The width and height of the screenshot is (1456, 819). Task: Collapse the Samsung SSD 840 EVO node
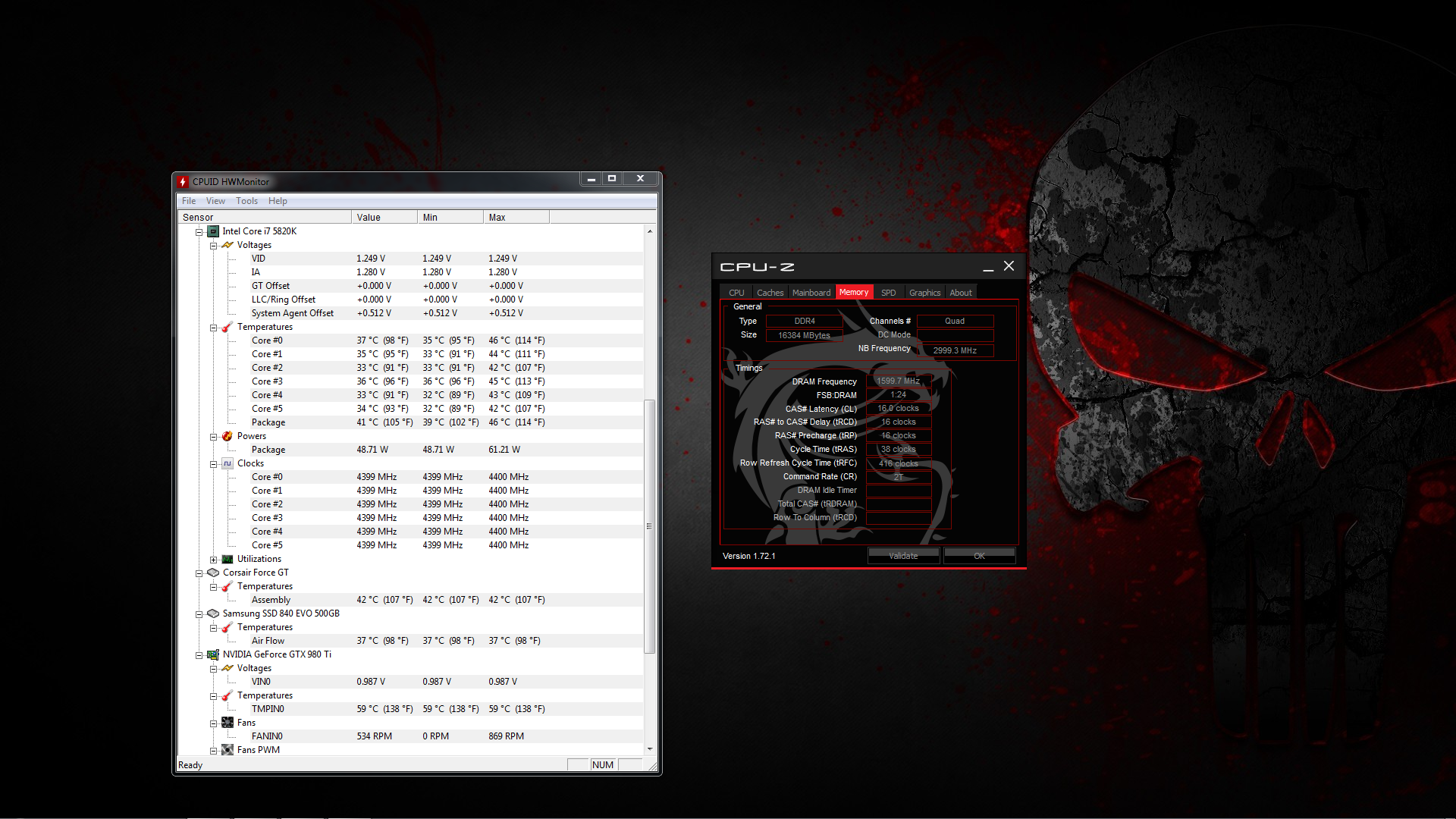click(199, 614)
